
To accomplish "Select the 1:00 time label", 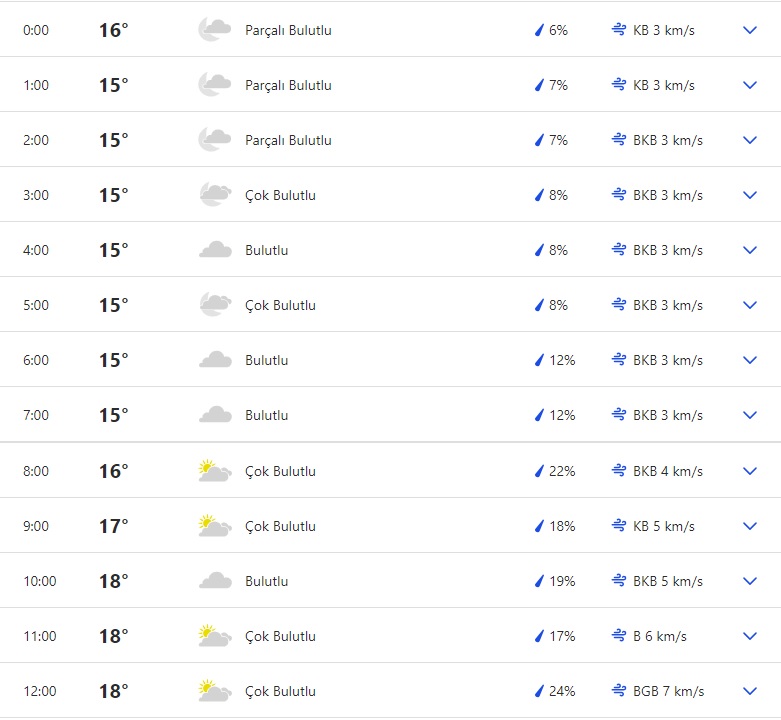I will coord(36,85).
